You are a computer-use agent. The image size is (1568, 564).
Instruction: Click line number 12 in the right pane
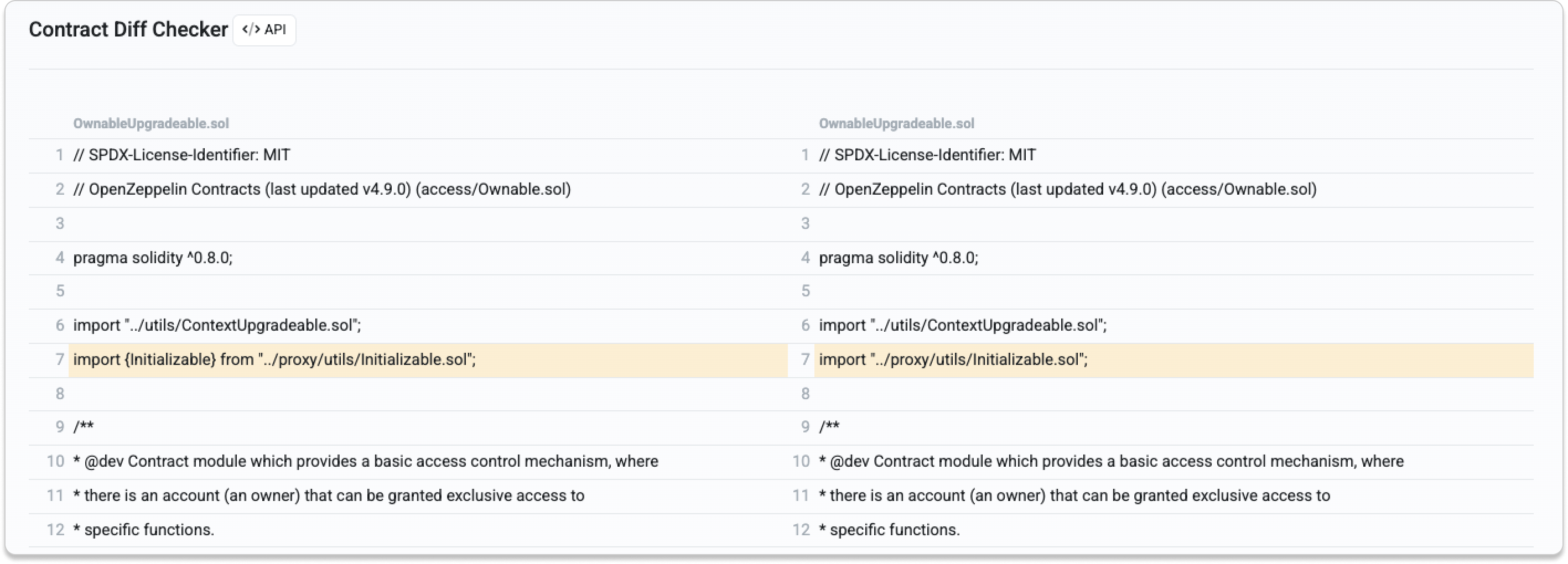(x=801, y=530)
